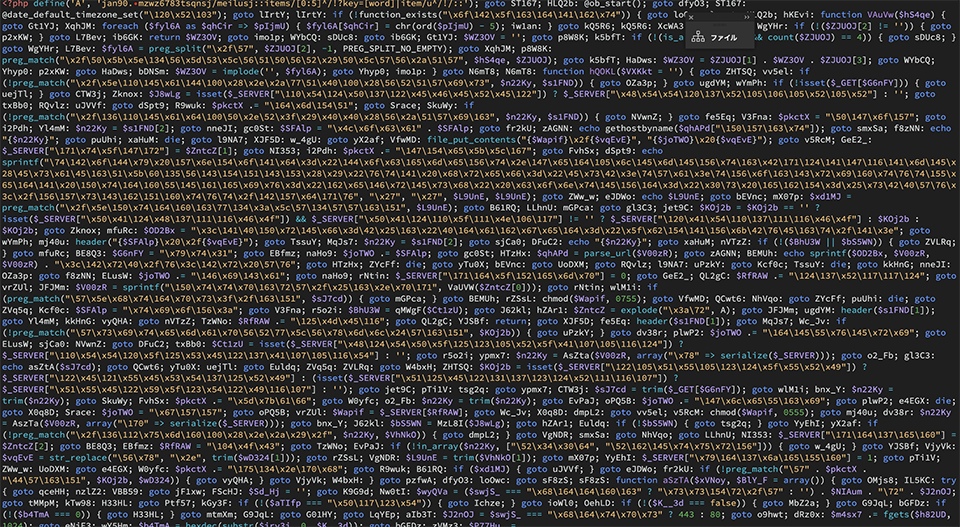Screen dimensions: 960x527
Task: Click the '@ob_start()' call in code
Action: pos(613,4)
